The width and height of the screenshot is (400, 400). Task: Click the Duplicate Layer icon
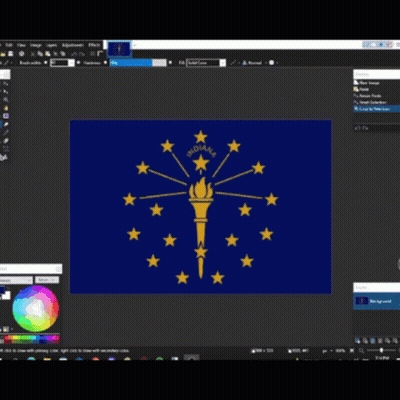tap(373, 341)
